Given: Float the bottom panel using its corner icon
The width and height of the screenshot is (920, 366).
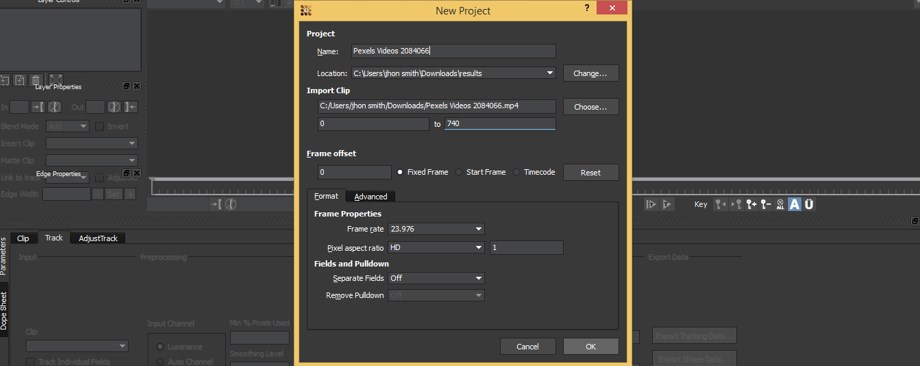Looking at the screenshot, I should [x=915, y=221].
